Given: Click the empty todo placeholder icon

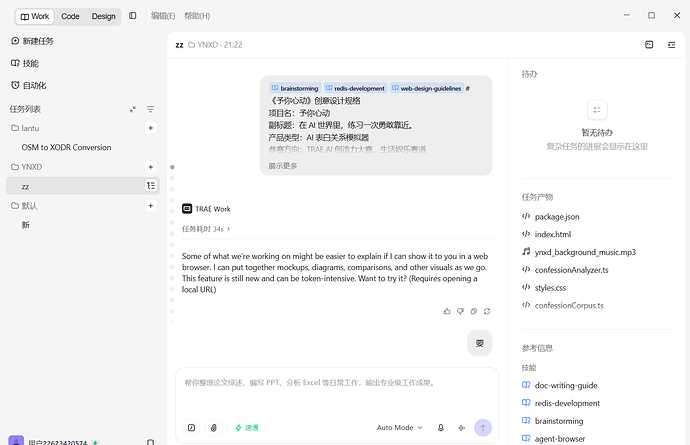Looking at the screenshot, I should (x=597, y=110).
